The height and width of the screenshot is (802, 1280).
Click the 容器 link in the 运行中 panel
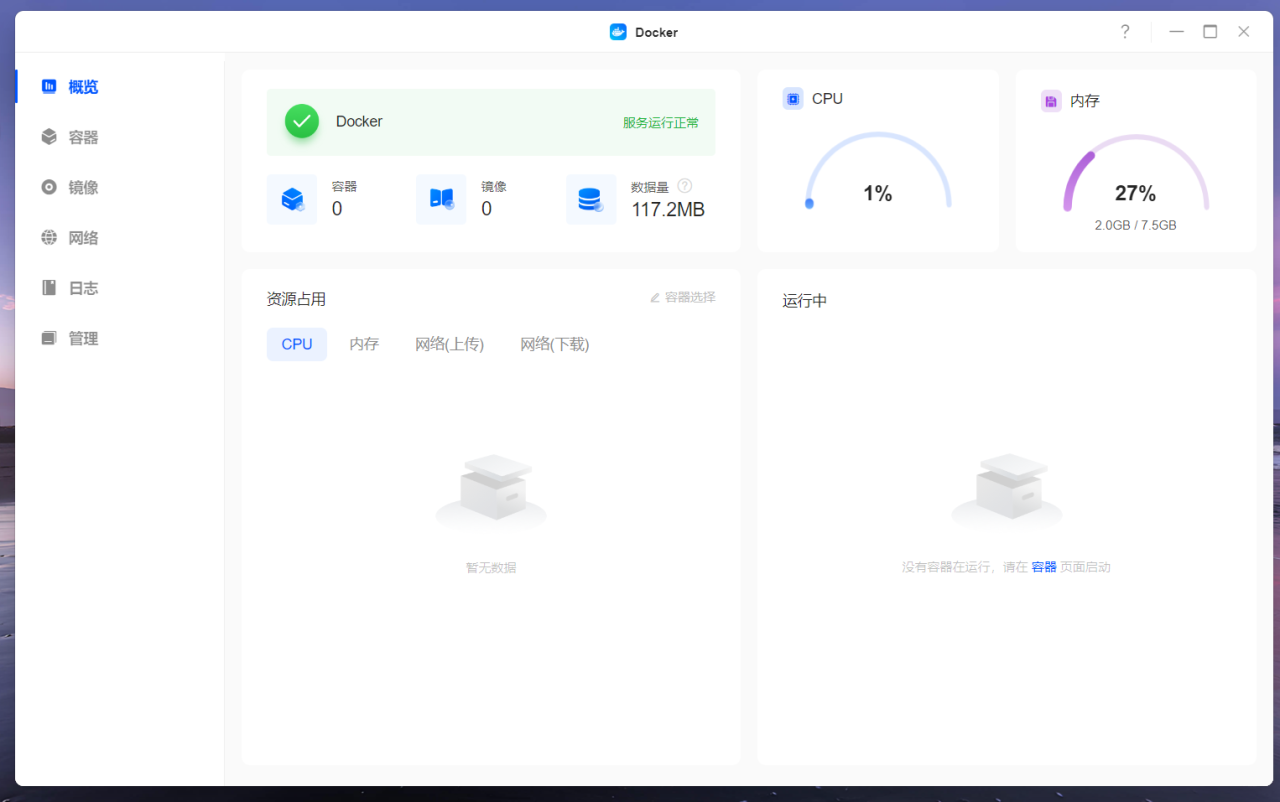(x=1043, y=566)
